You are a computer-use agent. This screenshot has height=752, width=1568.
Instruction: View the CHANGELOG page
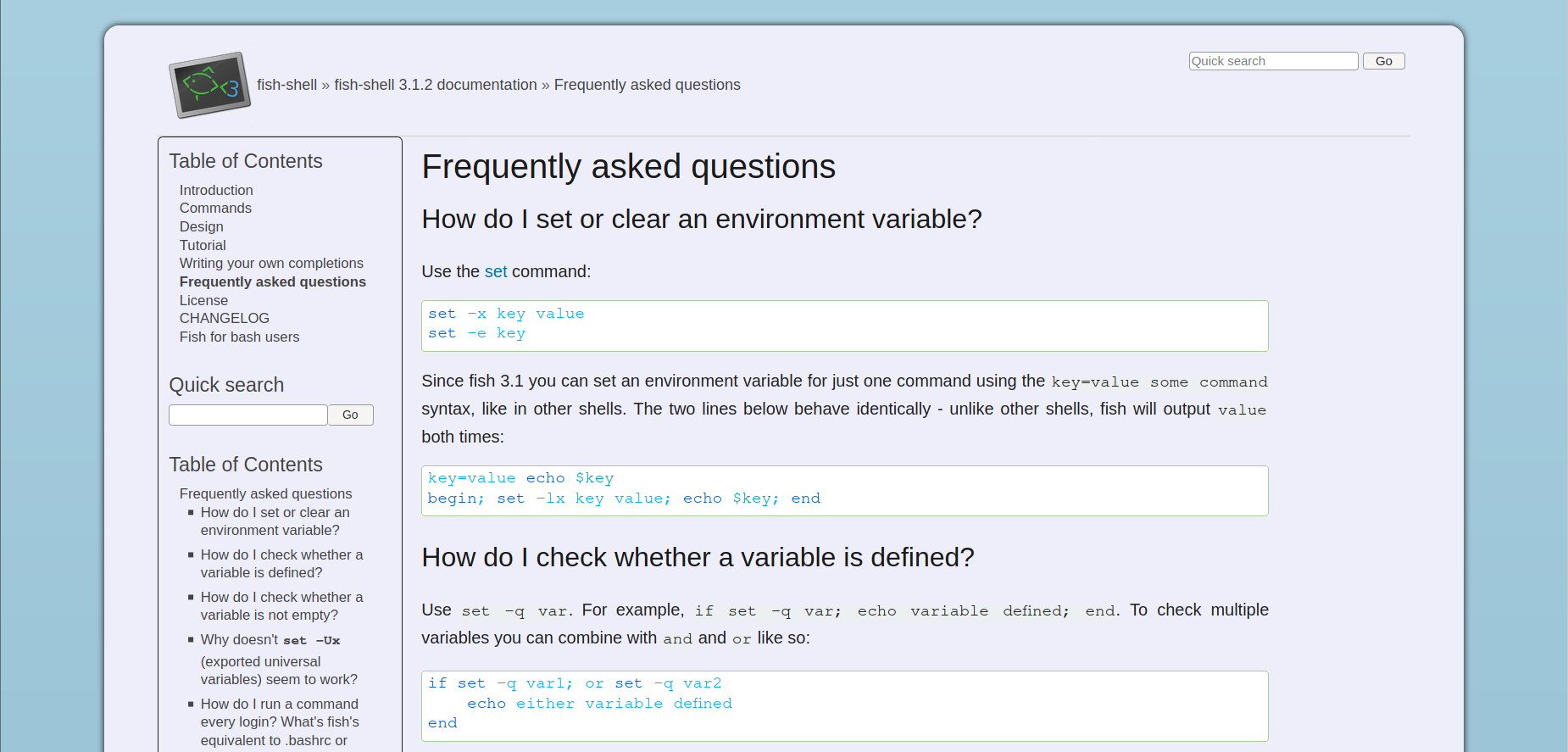225,319
